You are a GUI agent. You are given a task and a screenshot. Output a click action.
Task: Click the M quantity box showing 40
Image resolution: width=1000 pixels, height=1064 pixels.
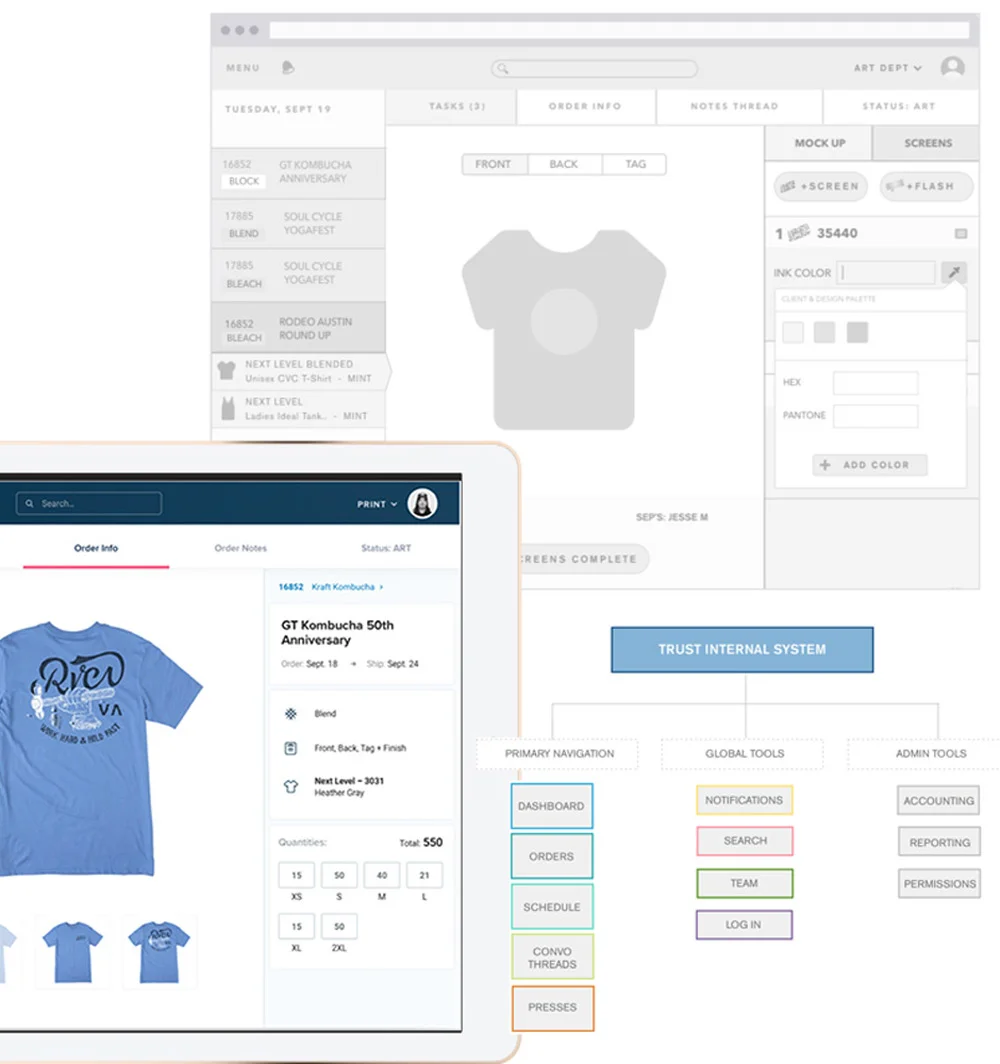tap(382, 875)
